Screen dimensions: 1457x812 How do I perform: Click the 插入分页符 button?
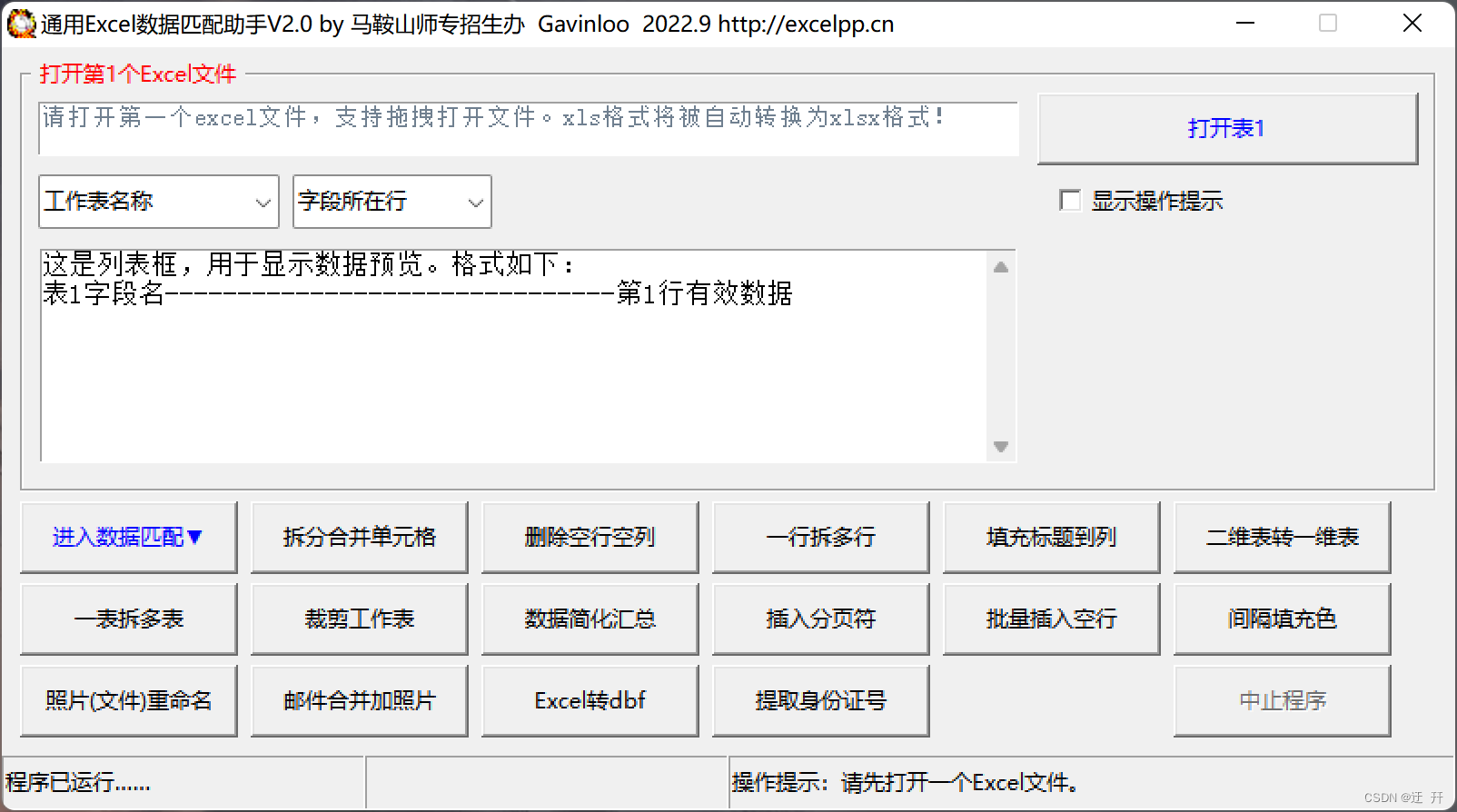click(x=820, y=619)
